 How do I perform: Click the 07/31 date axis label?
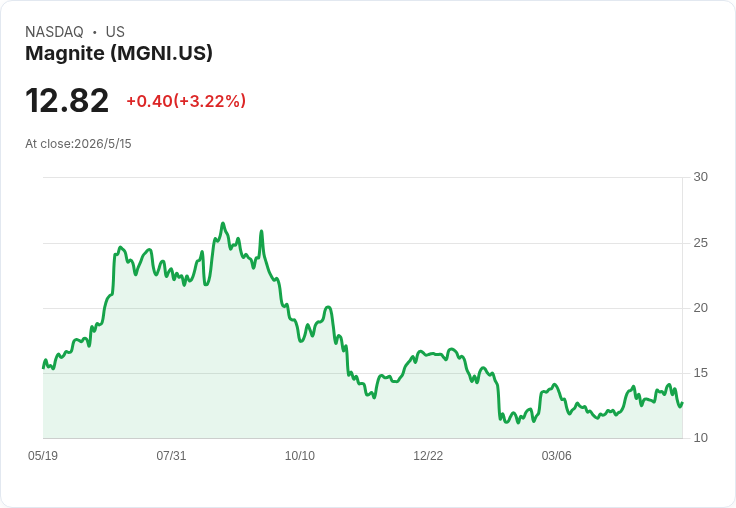click(x=171, y=456)
